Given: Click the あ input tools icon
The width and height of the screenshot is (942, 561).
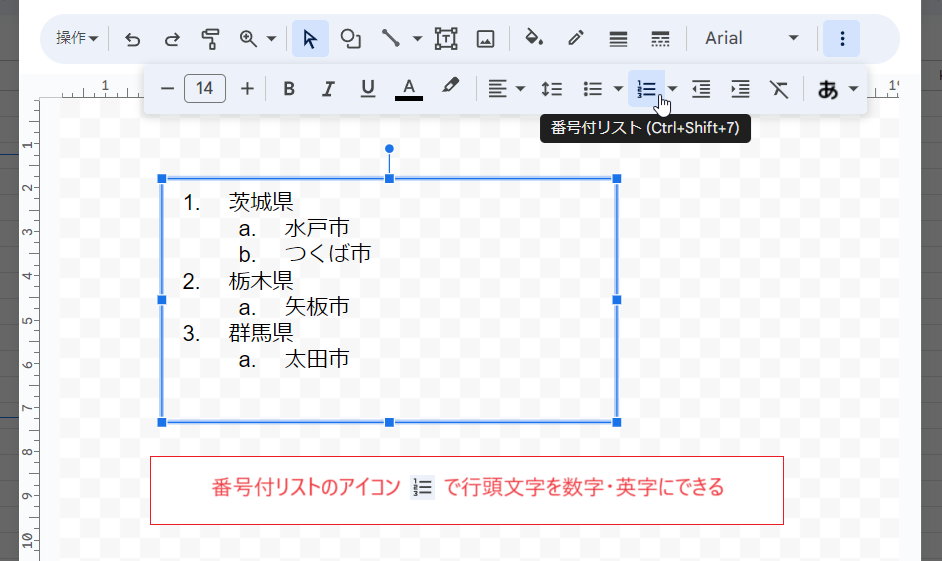Looking at the screenshot, I should click(828, 89).
